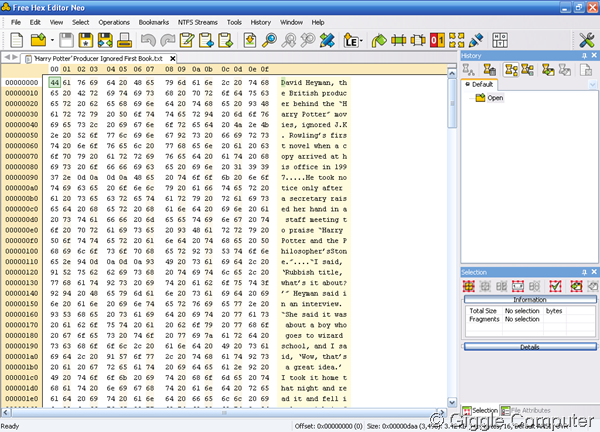Click the yellow frame modify icon
The image size is (600, 432).
tap(418, 40)
